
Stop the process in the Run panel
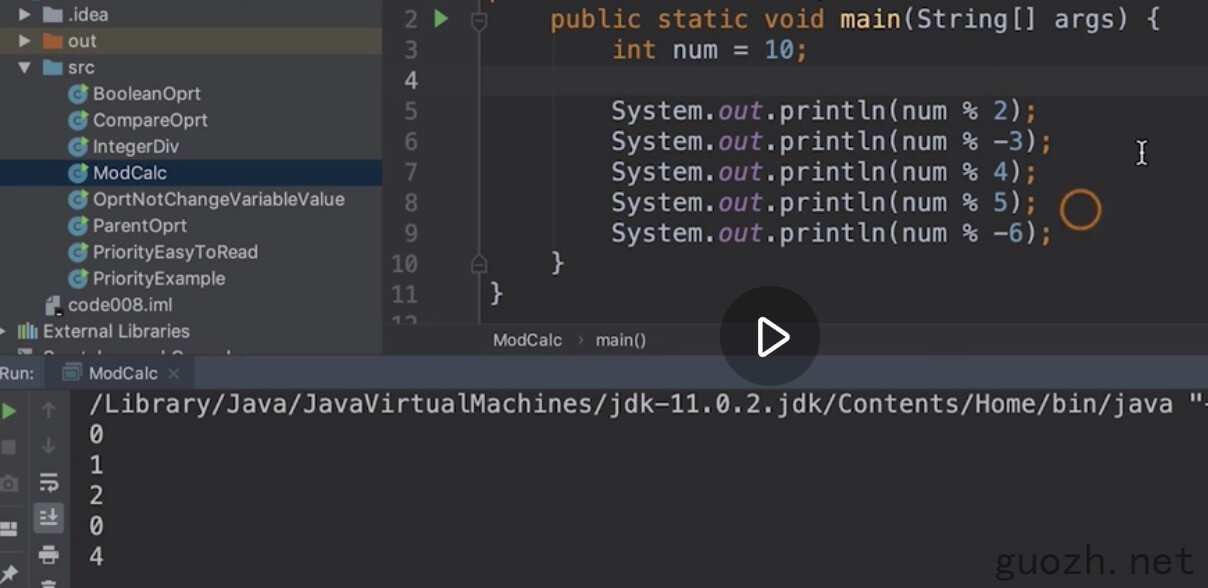point(9,447)
